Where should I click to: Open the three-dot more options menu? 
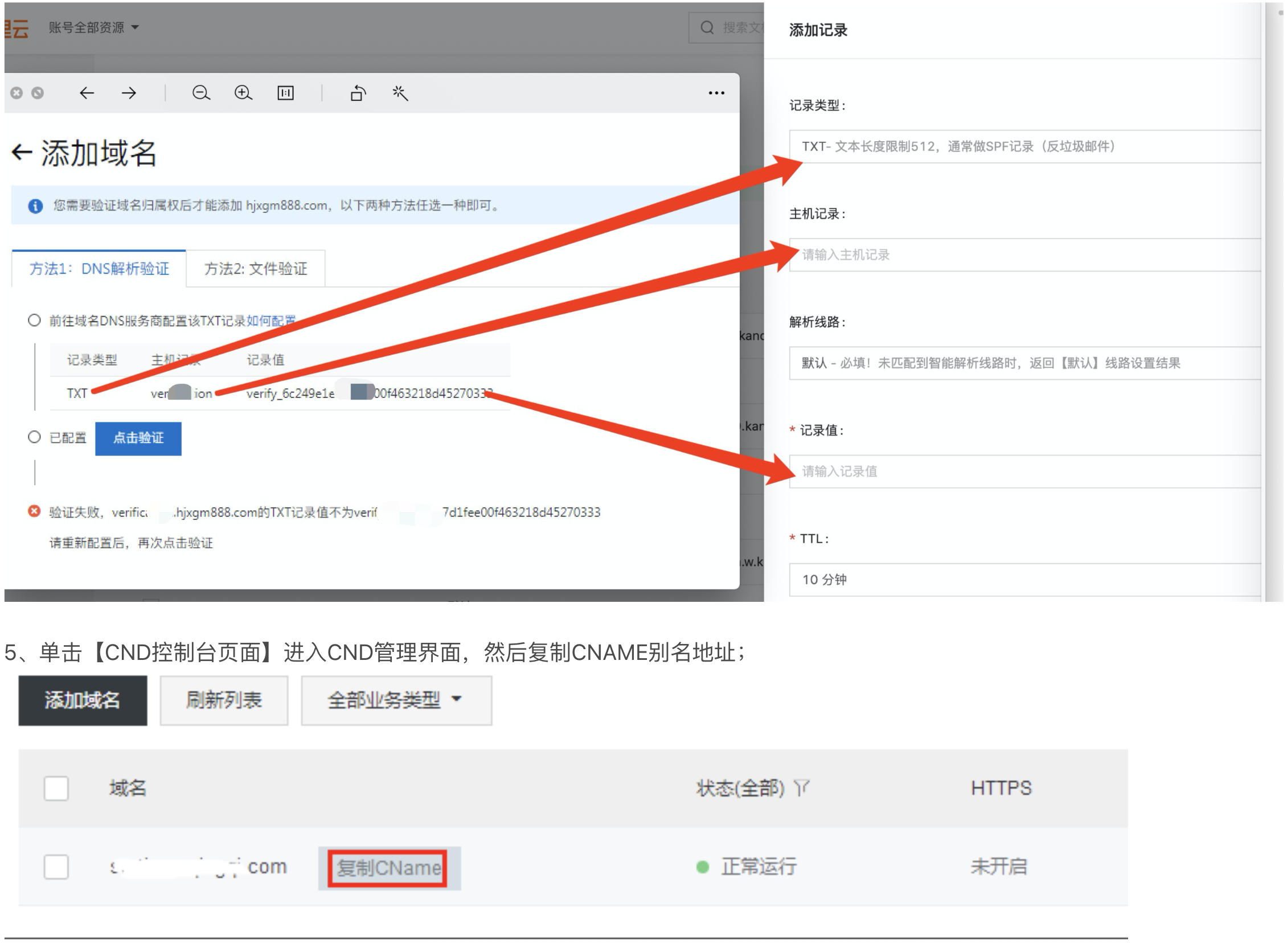(716, 93)
